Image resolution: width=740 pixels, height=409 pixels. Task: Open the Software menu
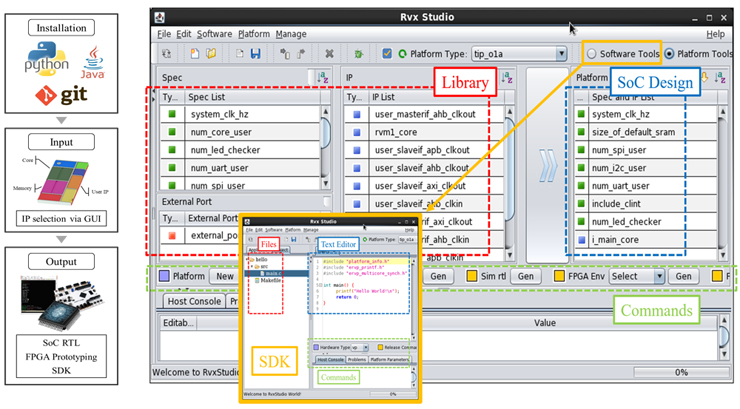click(x=215, y=34)
